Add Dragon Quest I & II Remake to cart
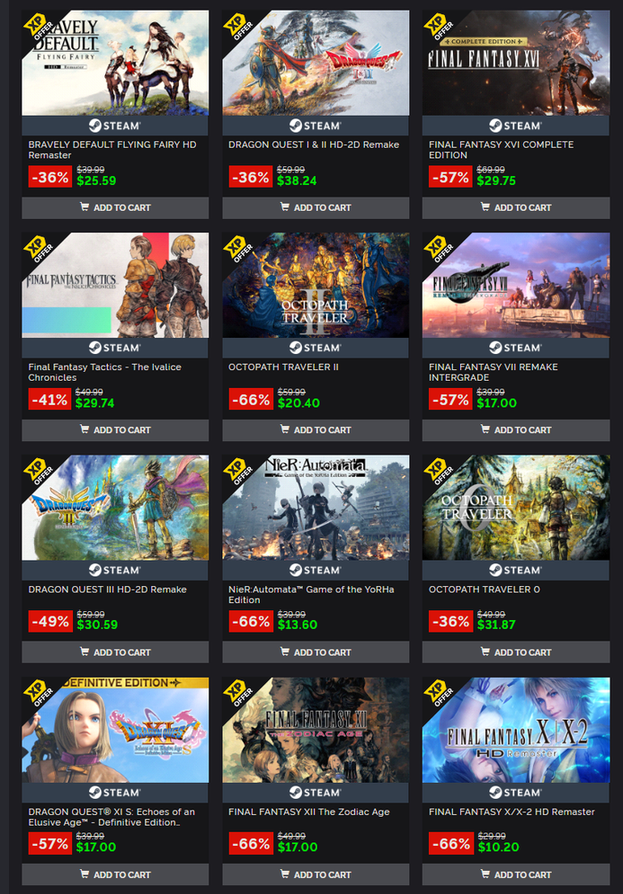This screenshot has height=894, width=623. pos(315,208)
